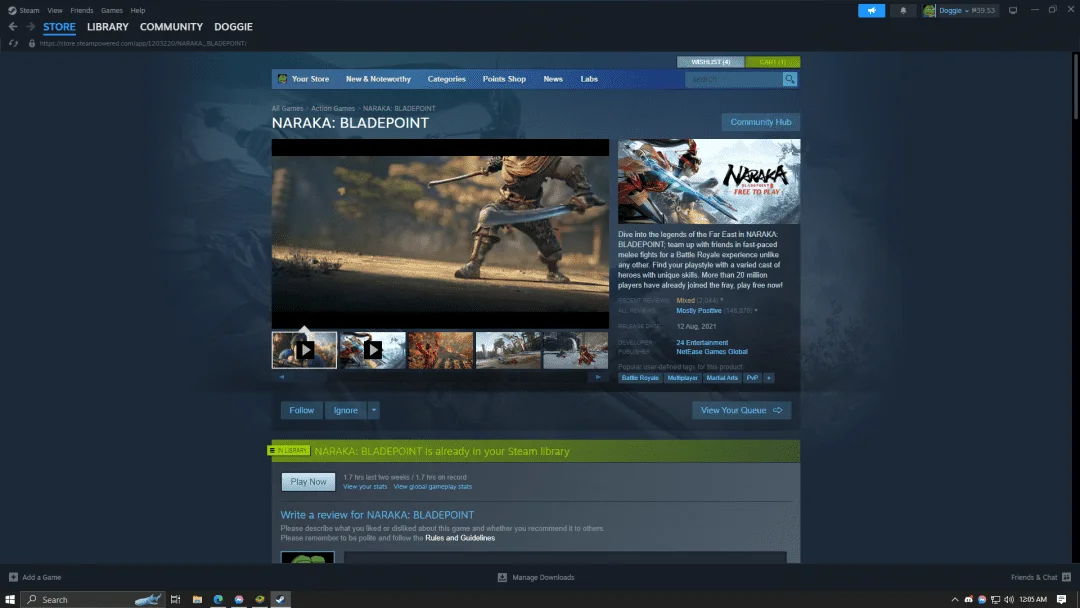Open developer 24 Entertainment link

click(702, 343)
